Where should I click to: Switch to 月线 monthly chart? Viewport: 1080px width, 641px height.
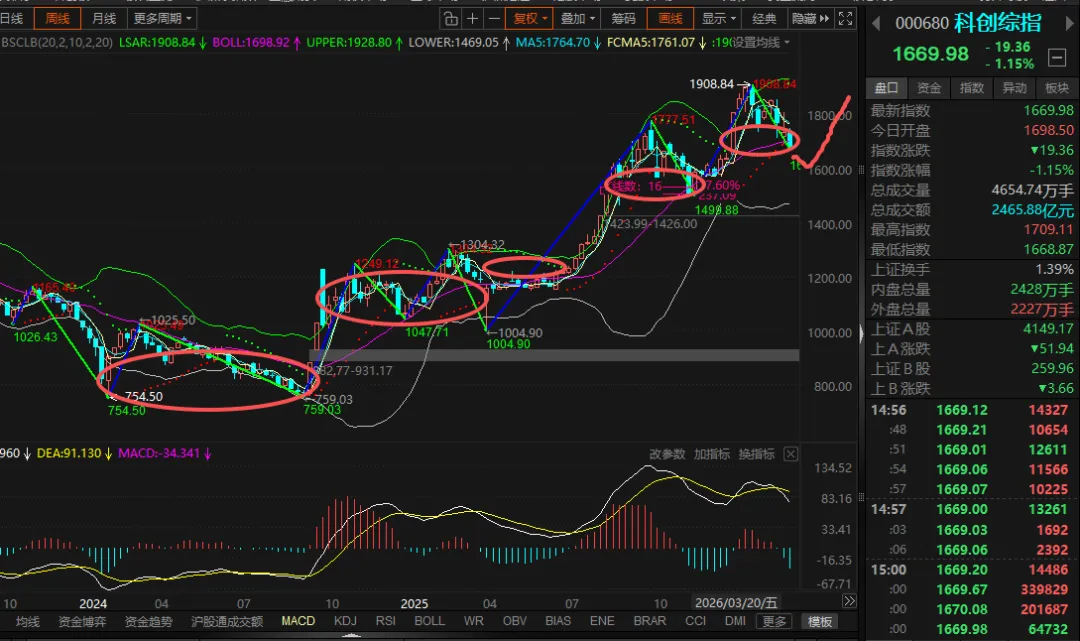(x=104, y=19)
